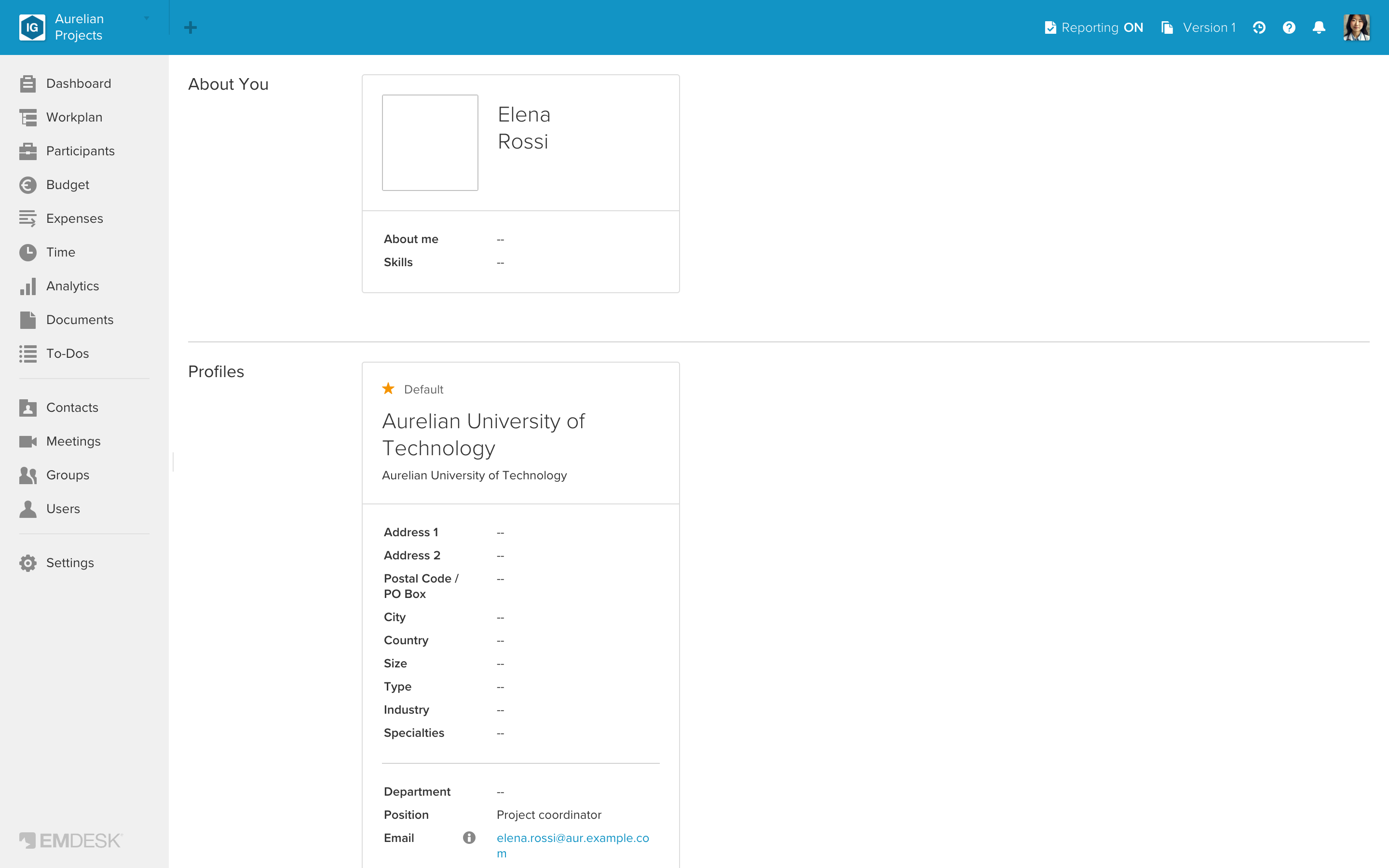Image resolution: width=1389 pixels, height=868 pixels.
Task: Click the Contacts card icon
Action: pos(27,407)
